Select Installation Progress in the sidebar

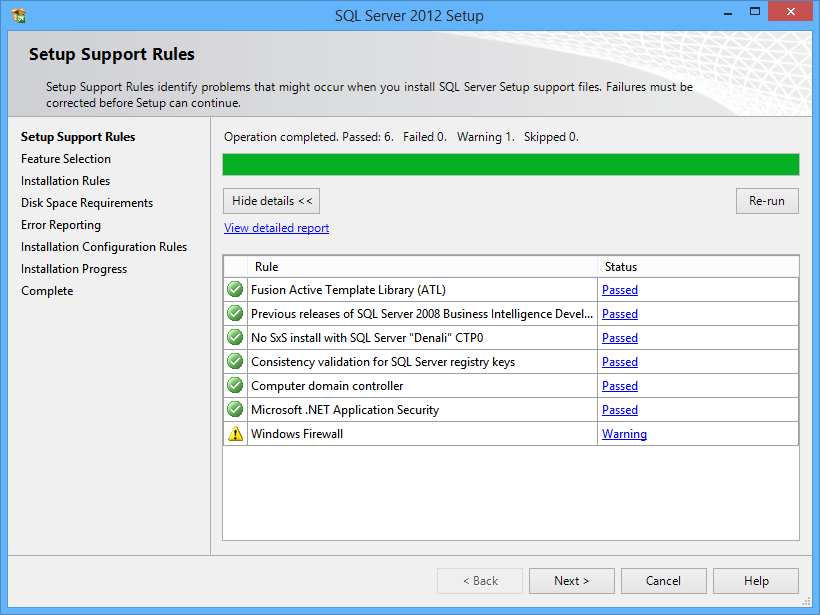(x=73, y=268)
